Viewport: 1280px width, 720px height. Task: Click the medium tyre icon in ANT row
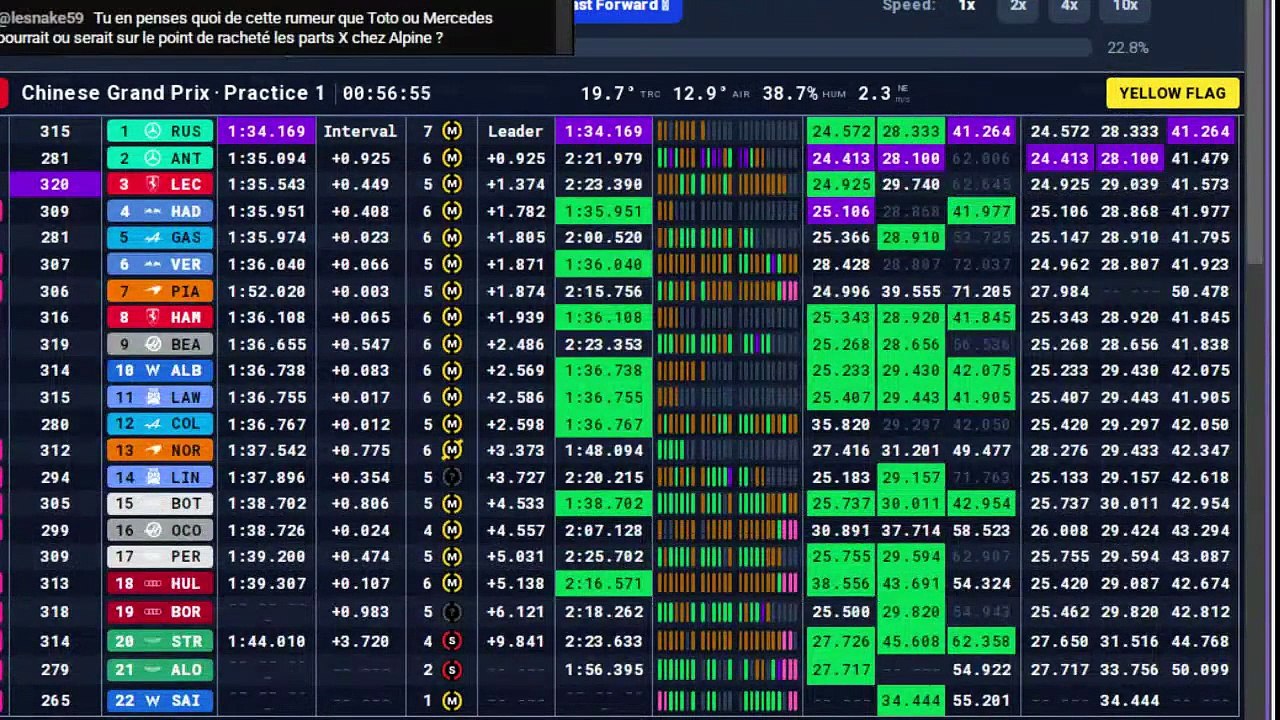(x=452, y=158)
